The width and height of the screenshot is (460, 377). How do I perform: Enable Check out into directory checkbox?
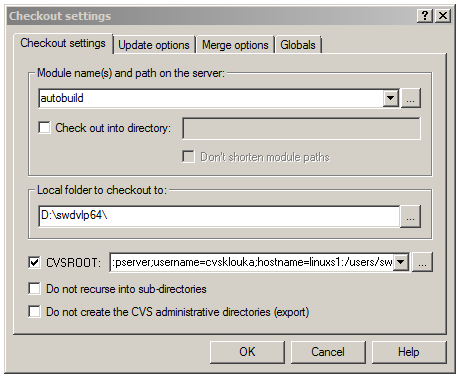(x=44, y=128)
